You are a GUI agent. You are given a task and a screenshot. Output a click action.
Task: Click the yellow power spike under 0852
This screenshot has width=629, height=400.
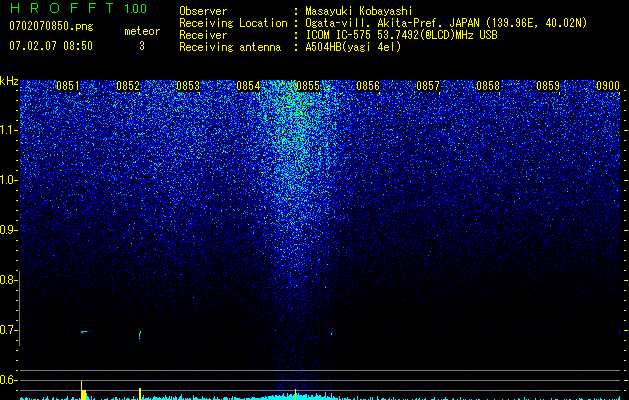140,393
